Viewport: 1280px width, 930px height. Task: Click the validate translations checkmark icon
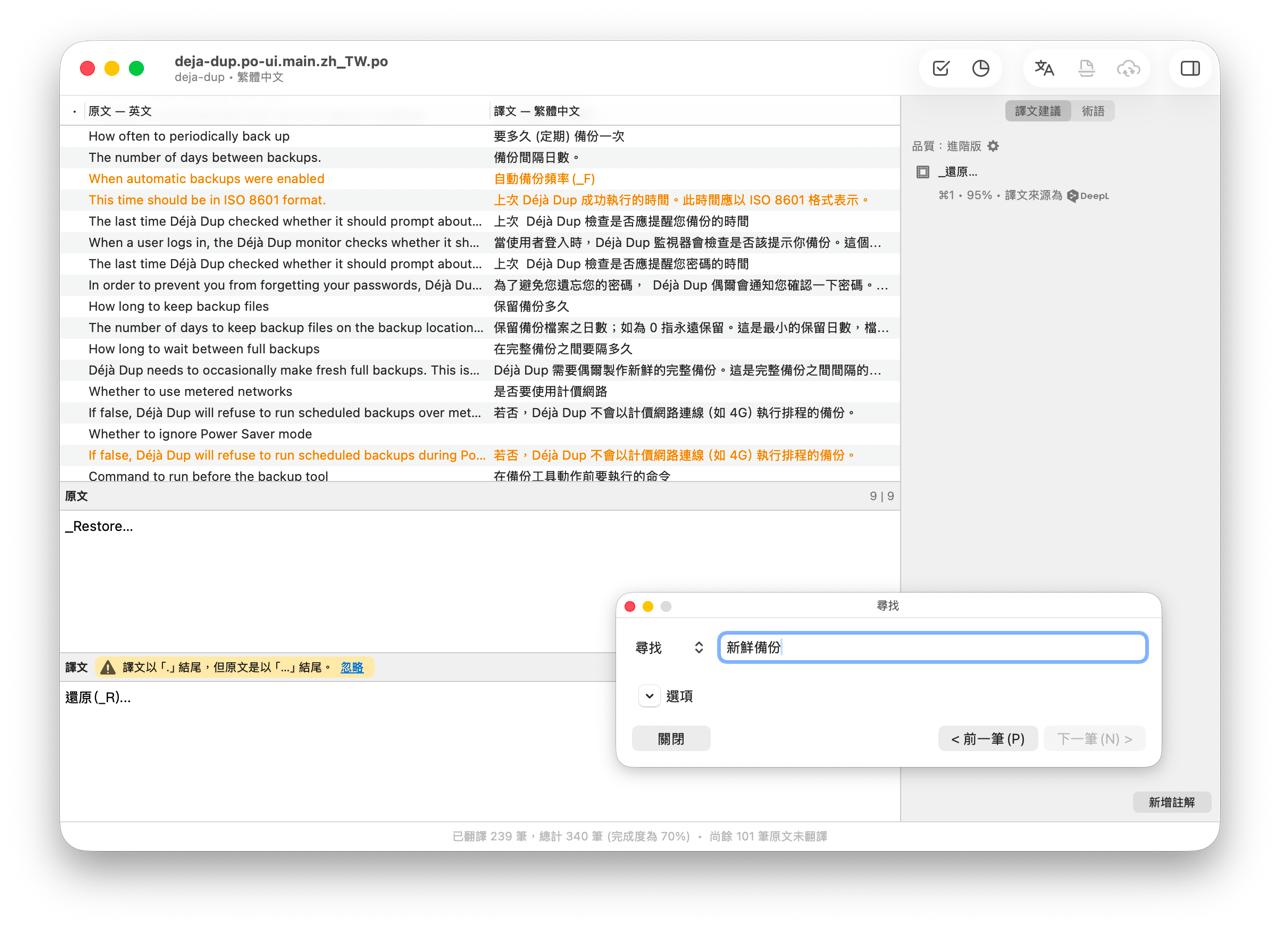941,68
